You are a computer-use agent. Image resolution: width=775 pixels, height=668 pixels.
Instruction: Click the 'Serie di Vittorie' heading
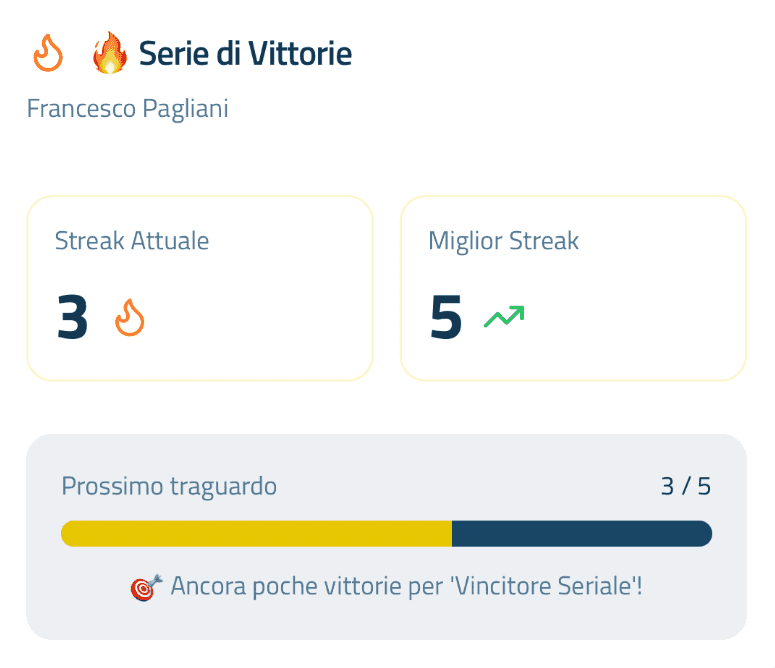tap(245, 53)
